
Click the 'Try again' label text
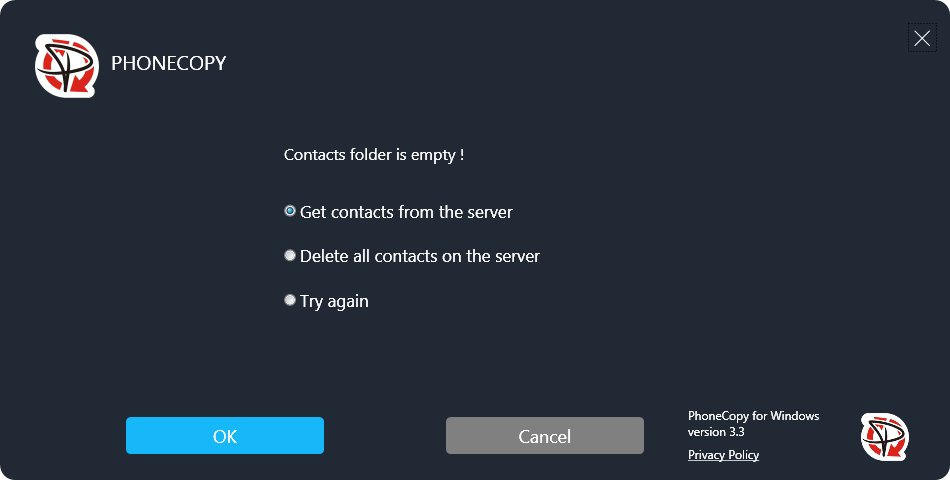click(334, 300)
